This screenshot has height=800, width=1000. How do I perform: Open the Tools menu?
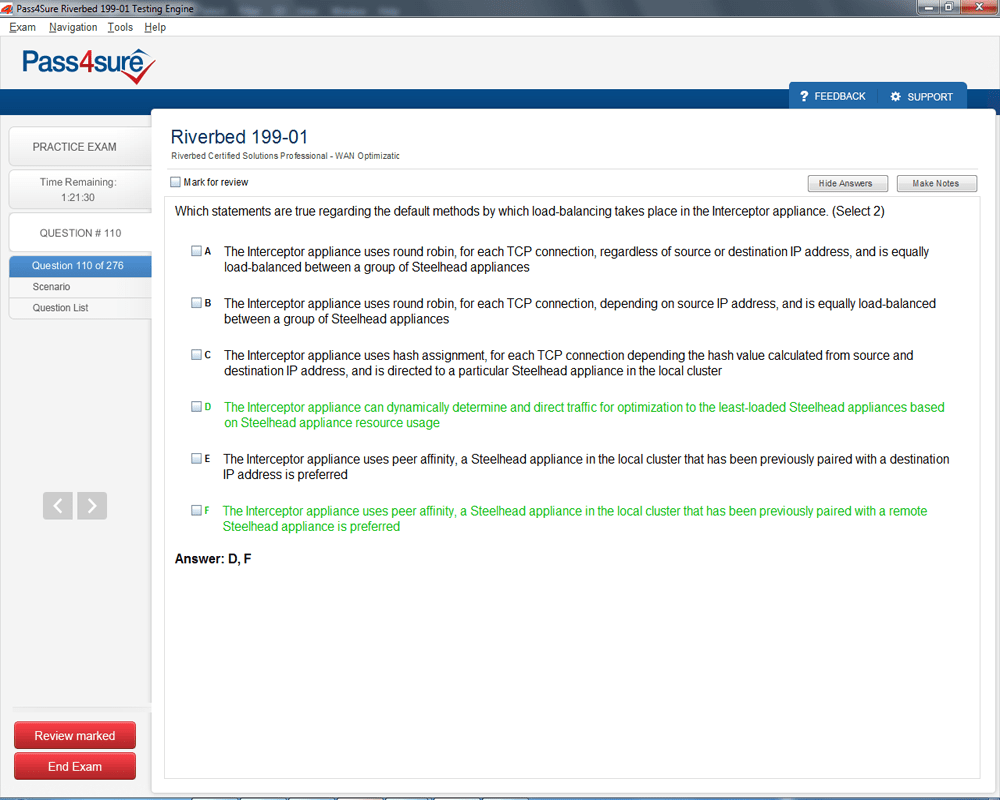[x=120, y=27]
